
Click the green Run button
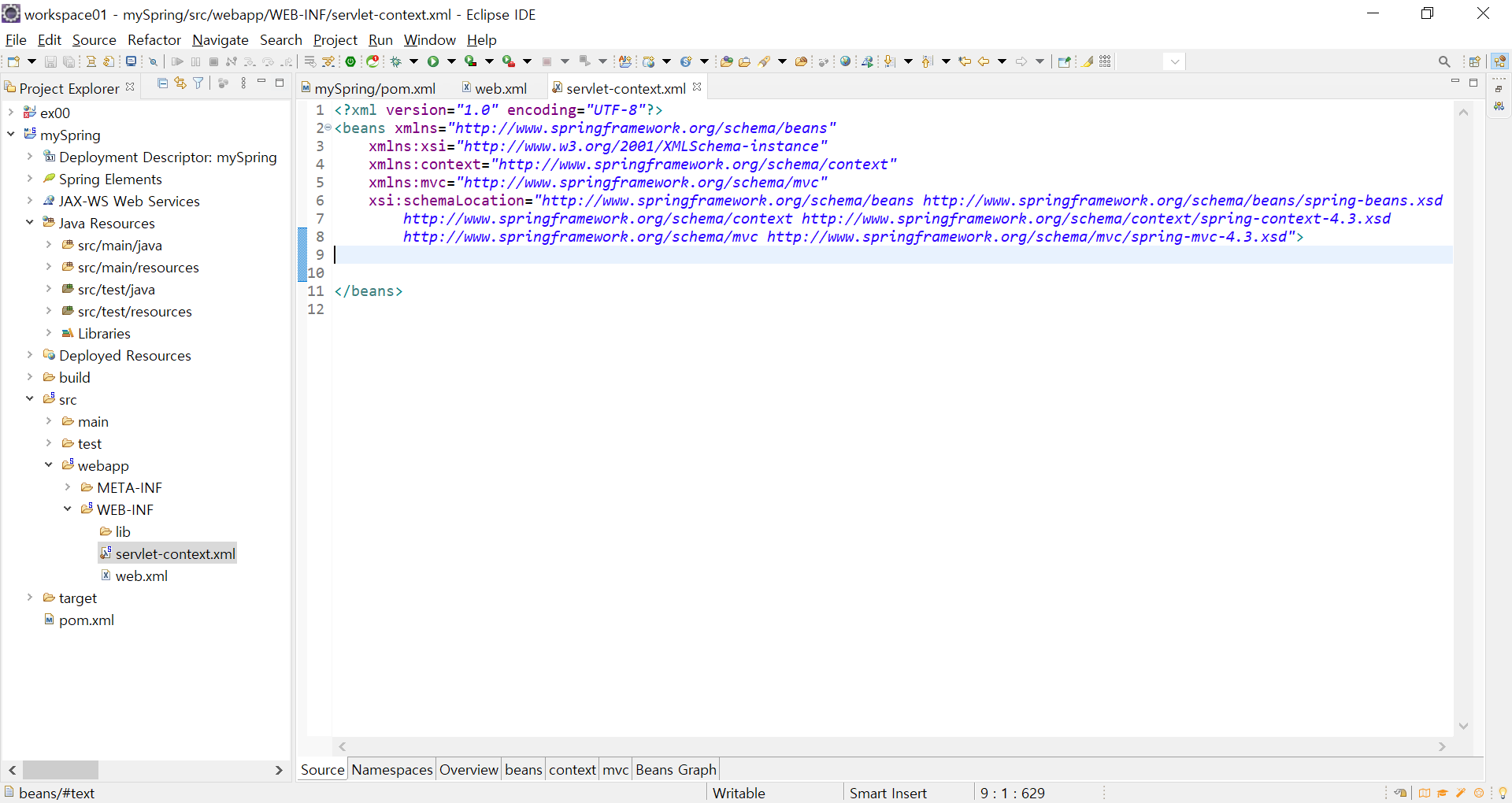433,61
